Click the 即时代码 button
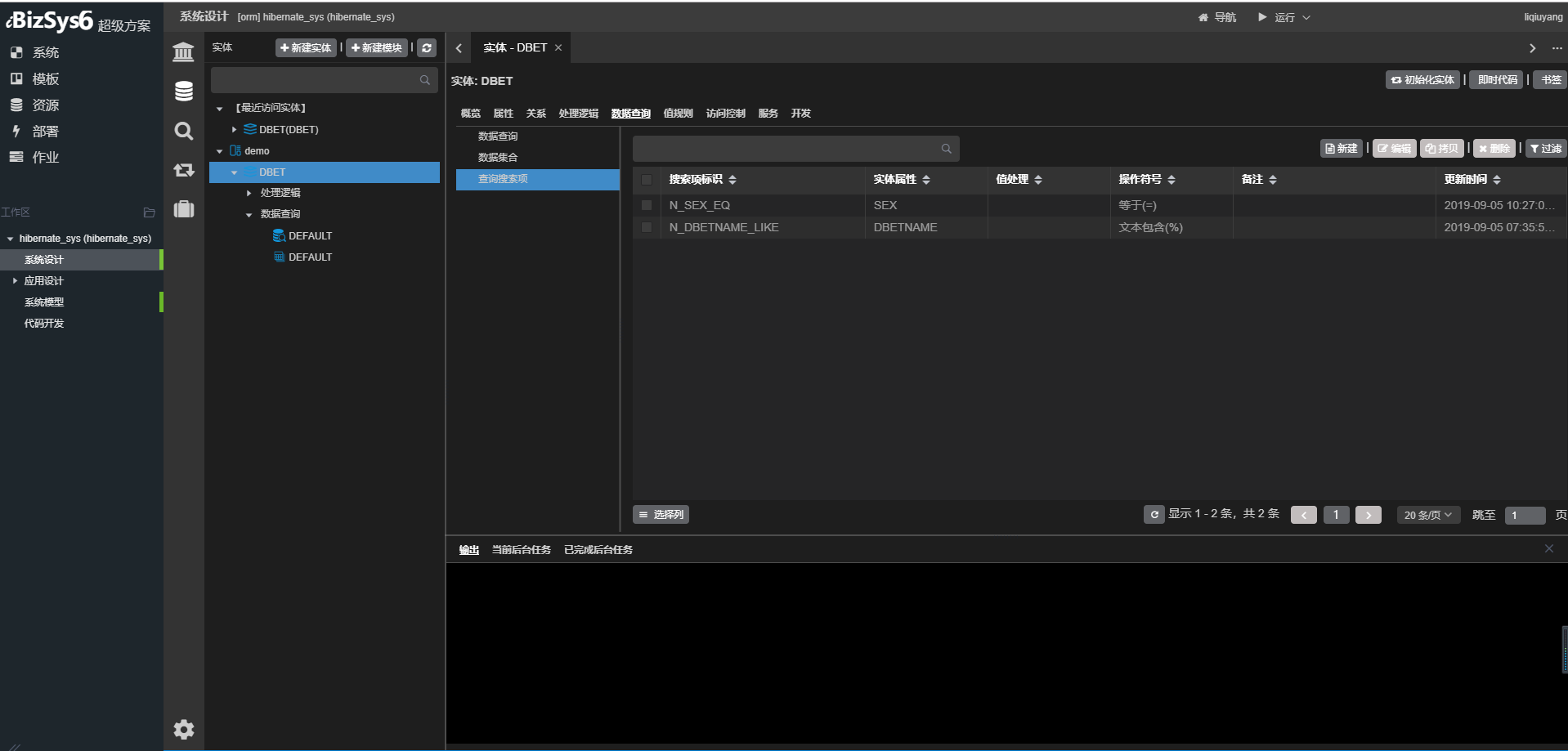 point(1497,80)
